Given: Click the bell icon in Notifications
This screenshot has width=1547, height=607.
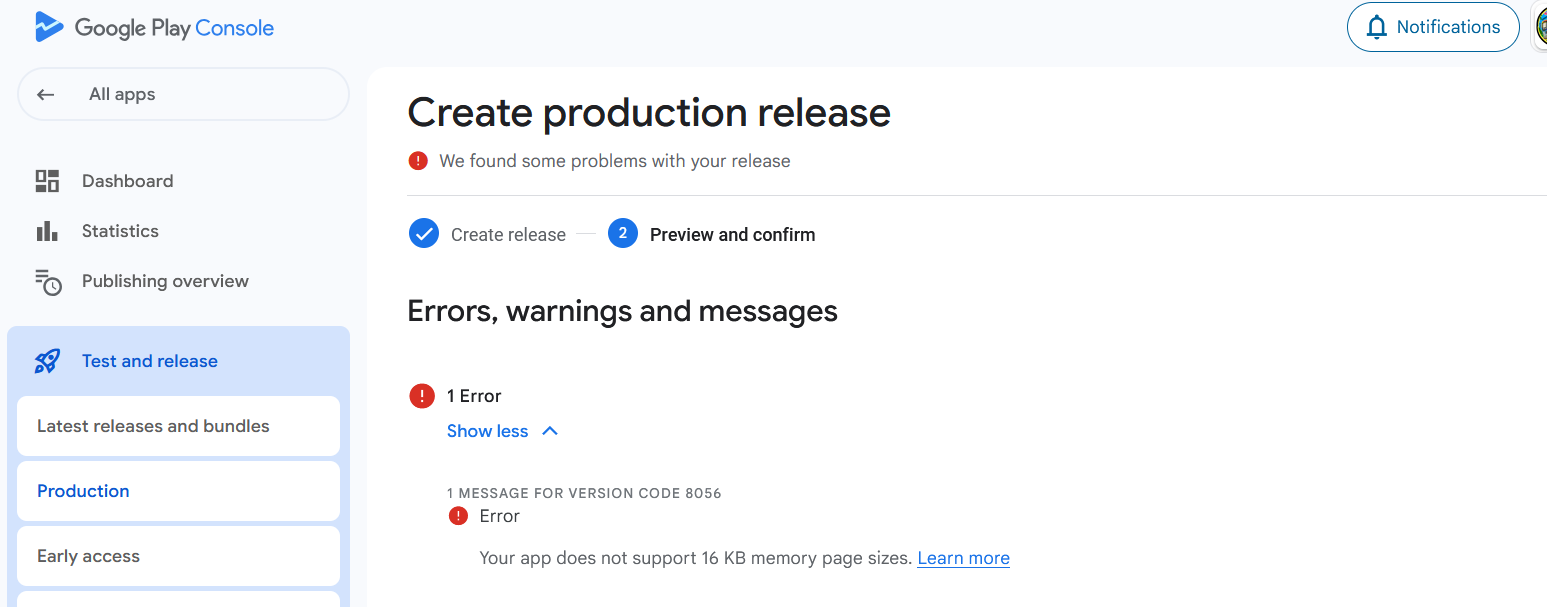Looking at the screenshot, I should pos(1377,27).
